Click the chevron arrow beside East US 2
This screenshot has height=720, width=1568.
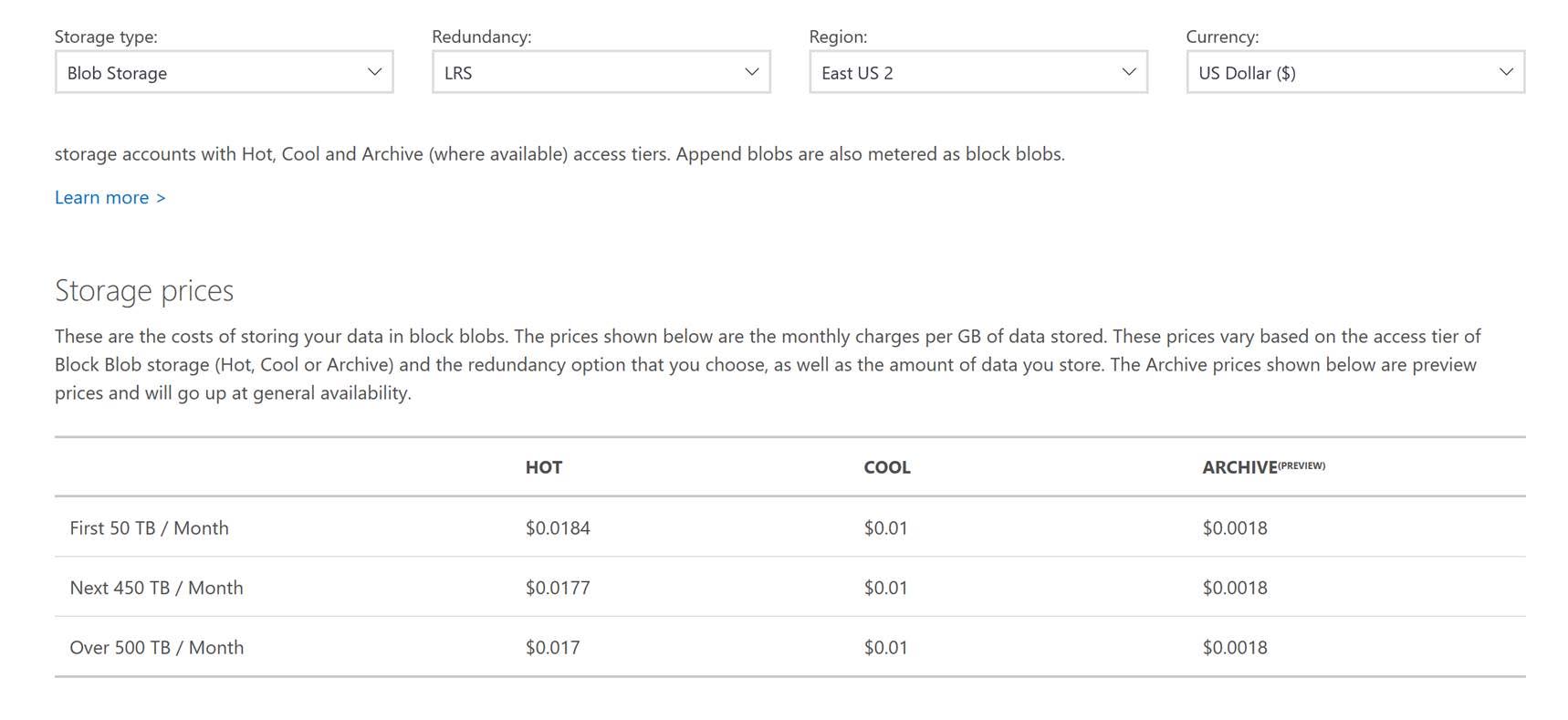pyautogui.click(x=1128, y=72)
